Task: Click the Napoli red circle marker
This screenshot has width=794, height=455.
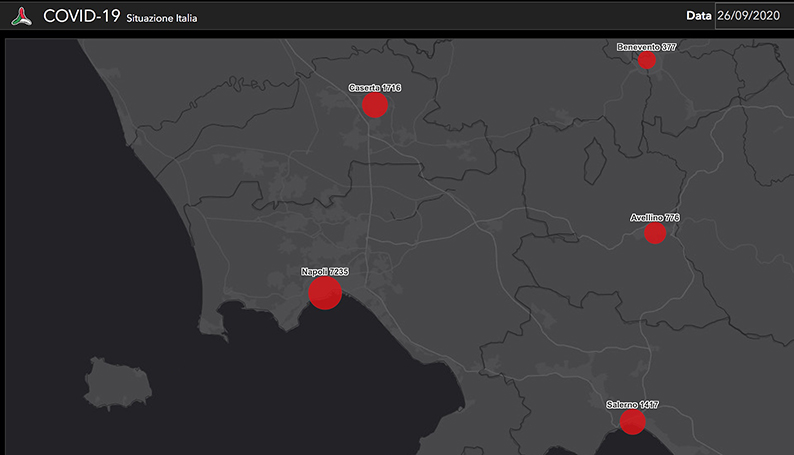Action: coord(325,293)
